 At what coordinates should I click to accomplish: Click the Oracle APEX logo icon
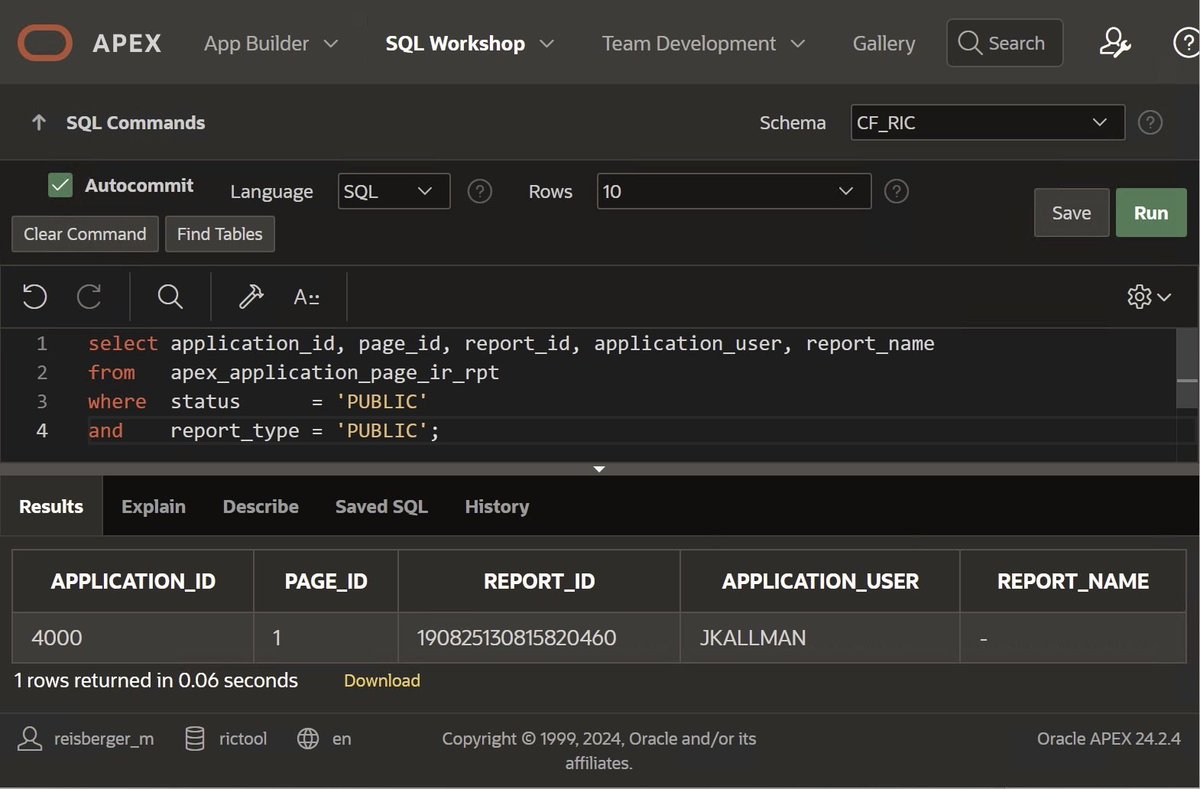pyautogui.click(x=45, y=43)
